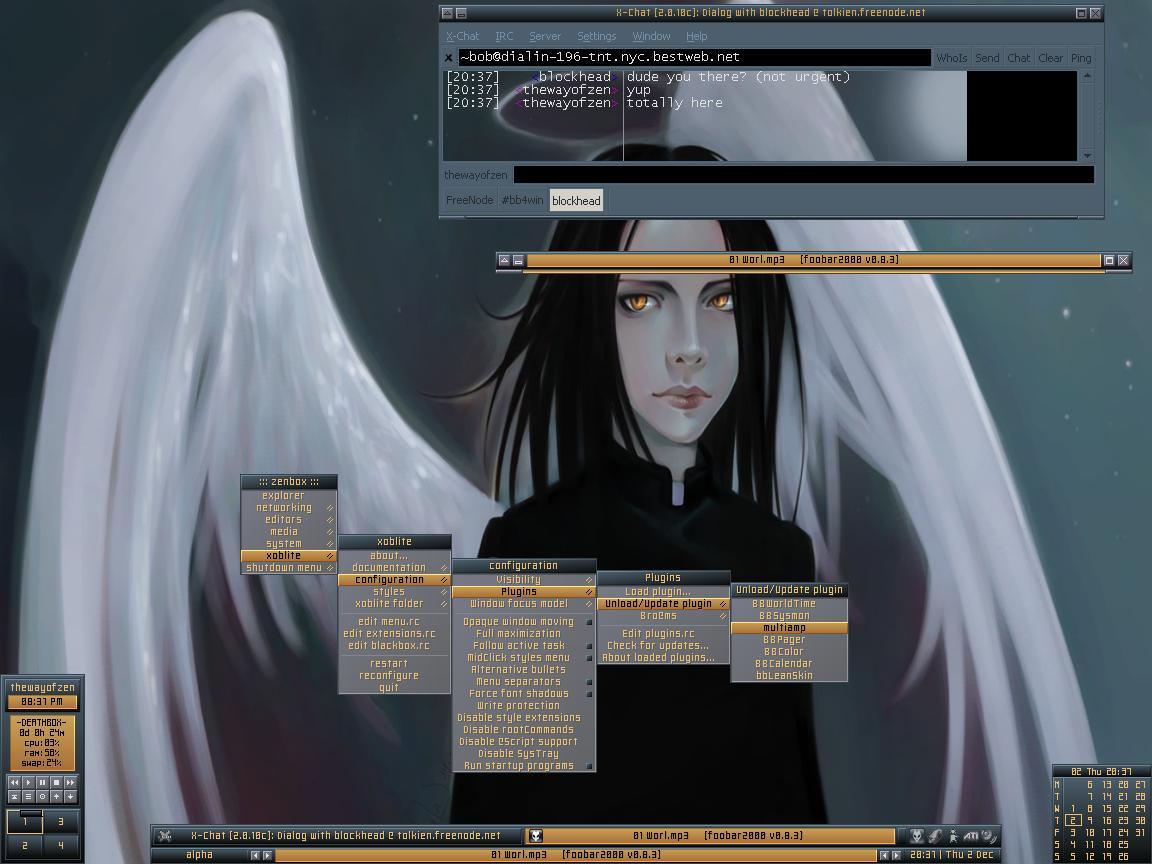
Task: Open the swirl-shaped system tray icon
Action: pyautogui.click(x=989, y=835)
